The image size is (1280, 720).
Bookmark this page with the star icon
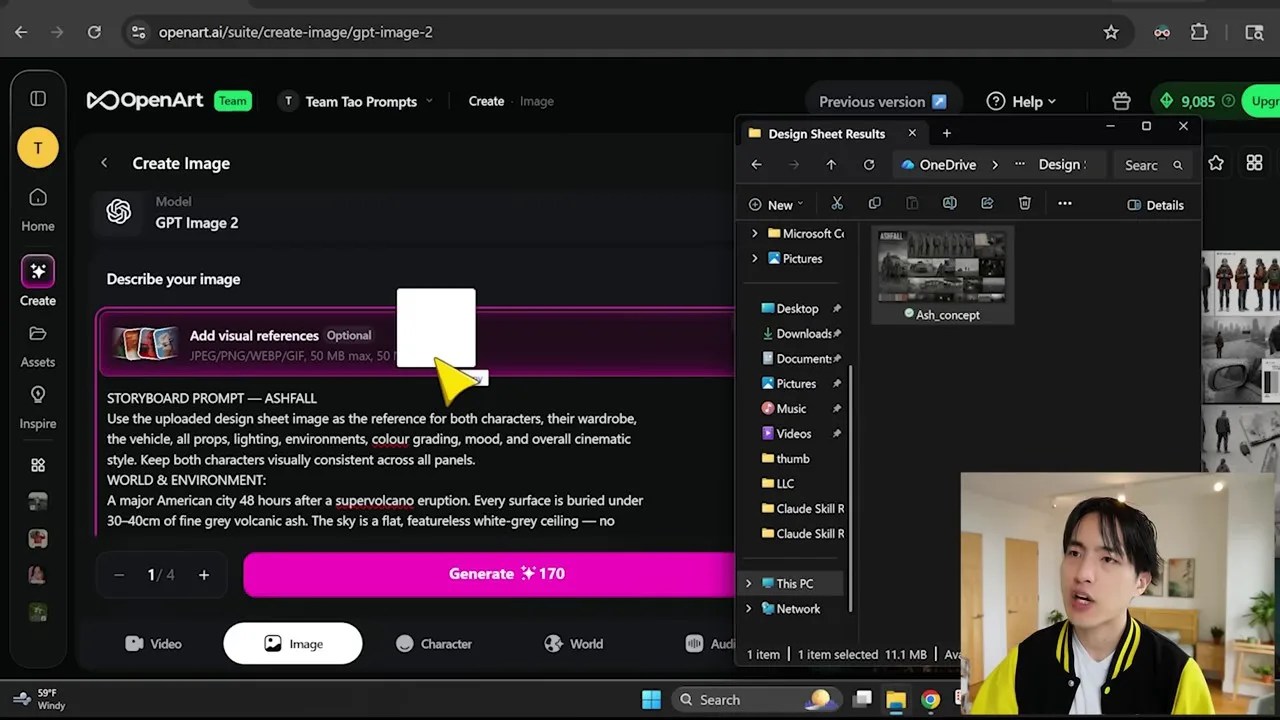pos(1111,32)
